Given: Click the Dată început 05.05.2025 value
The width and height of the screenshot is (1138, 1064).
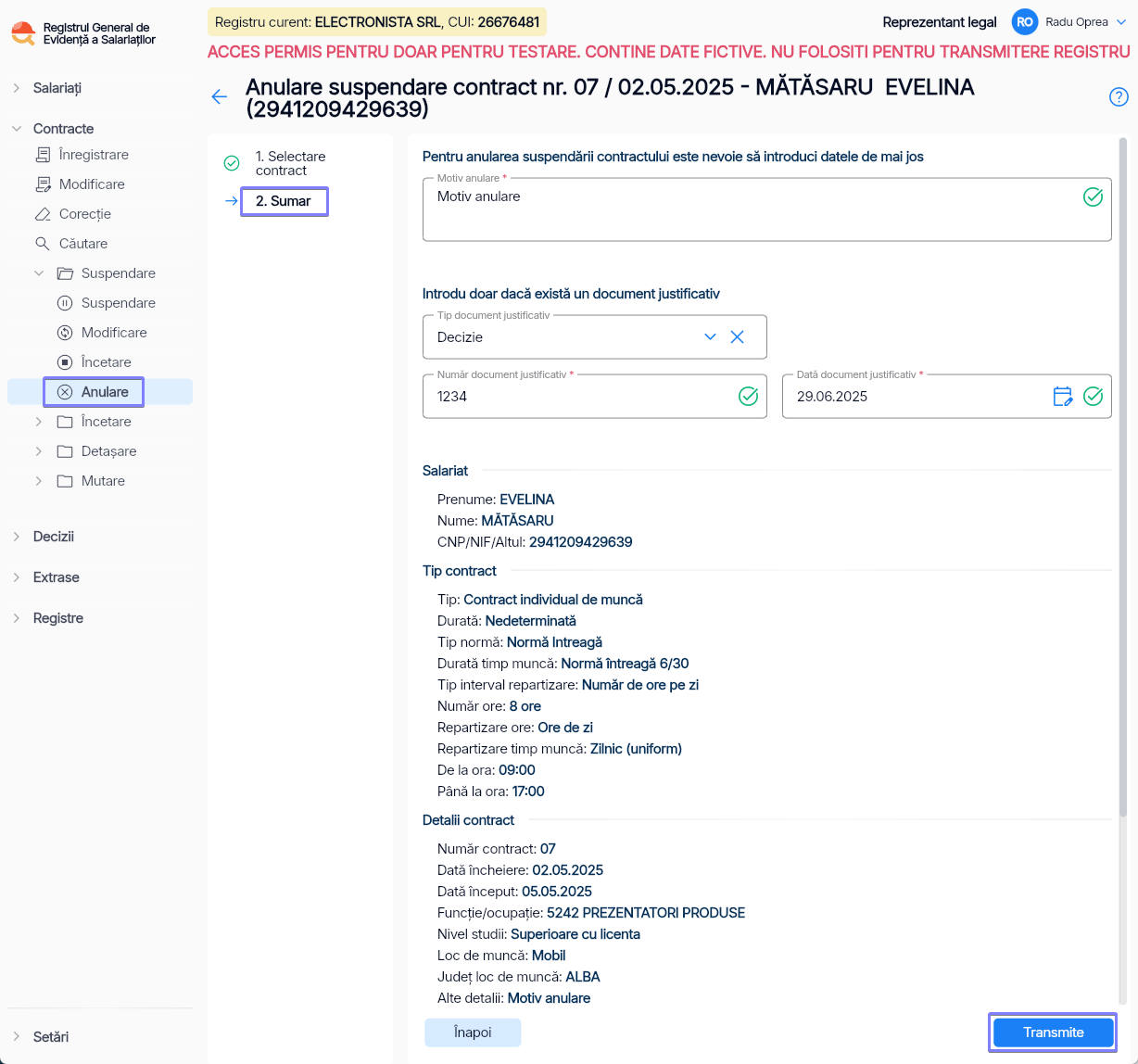Looking at the screenshot, I should coord(557,892).
